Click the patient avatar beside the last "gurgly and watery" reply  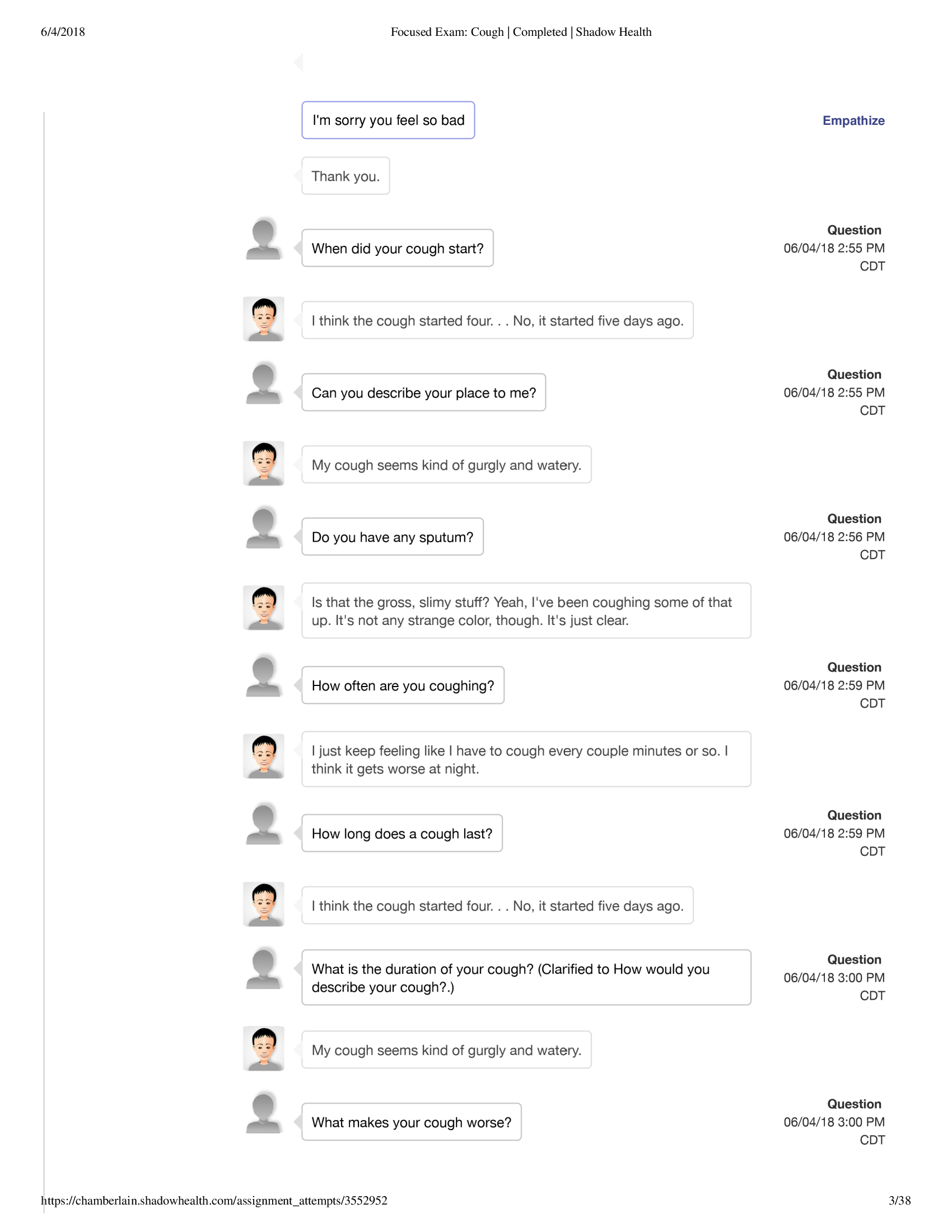coord(263,1049)
